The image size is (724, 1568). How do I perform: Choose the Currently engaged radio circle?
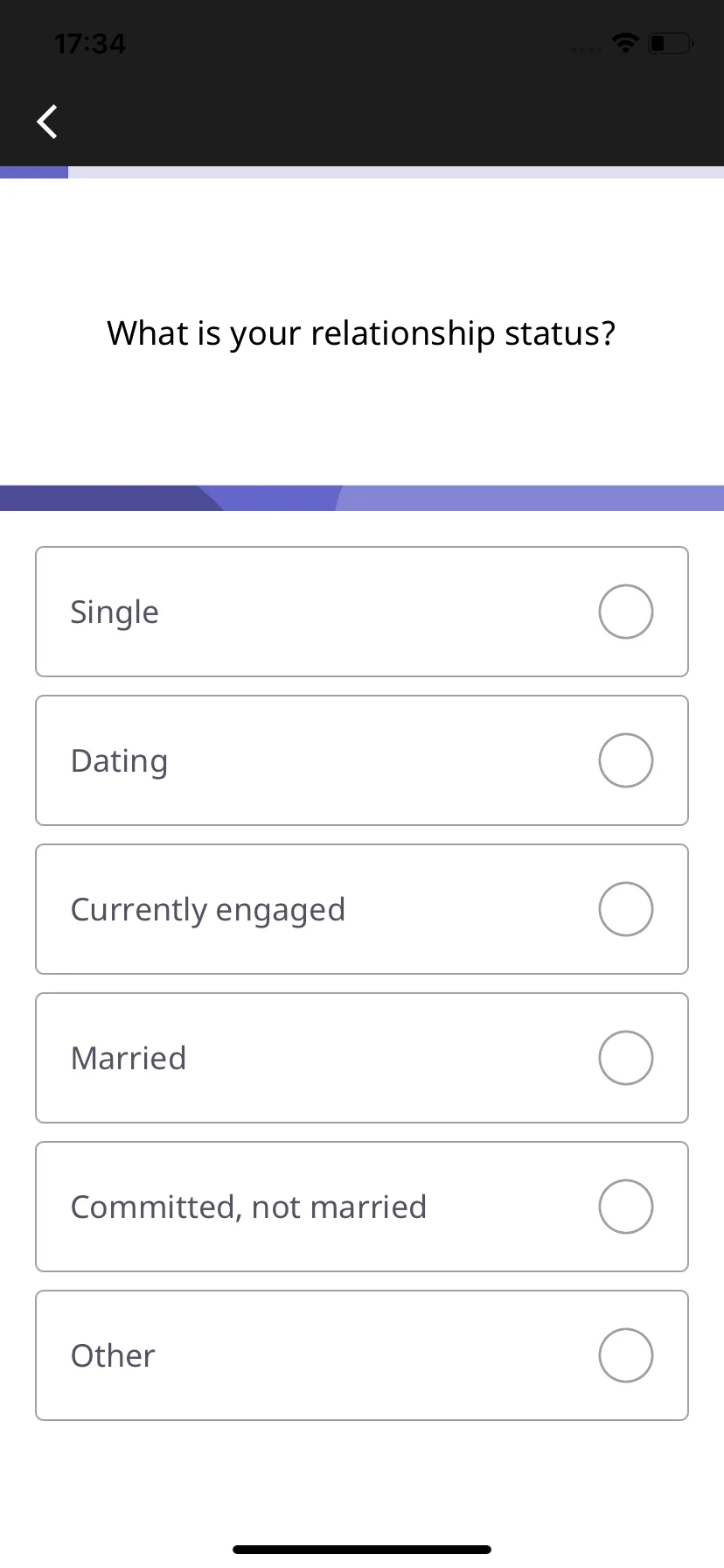(626, 909)
